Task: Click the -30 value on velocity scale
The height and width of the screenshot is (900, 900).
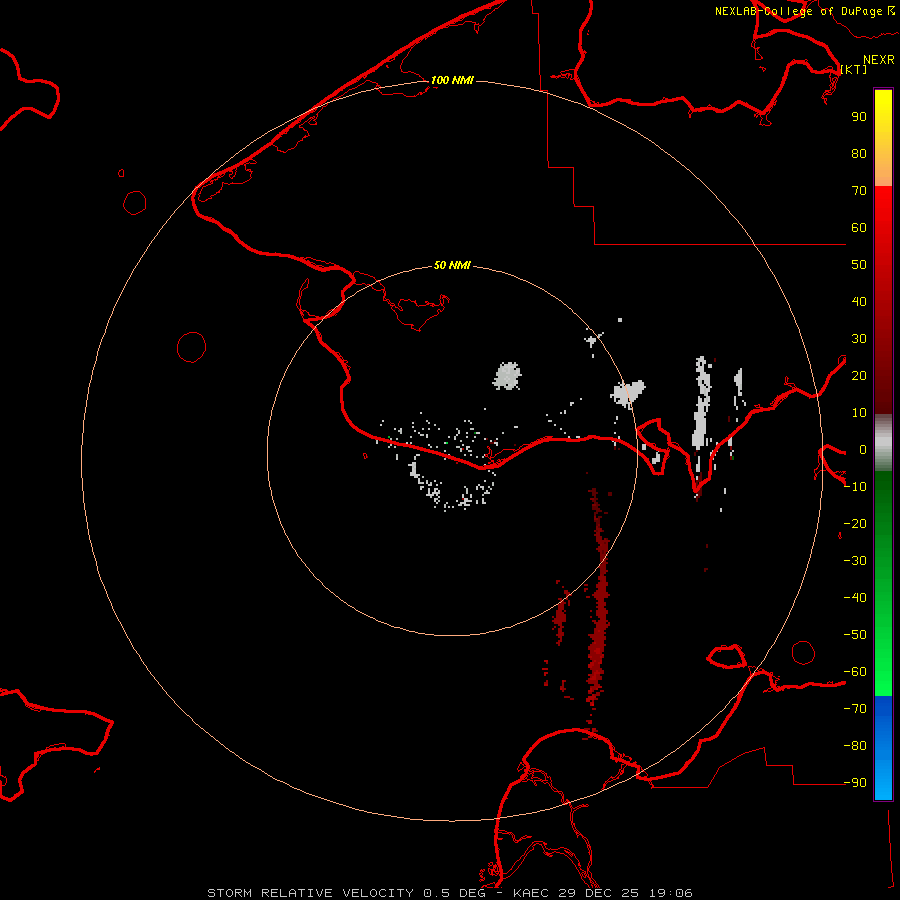Action: (x=855, y=561)
